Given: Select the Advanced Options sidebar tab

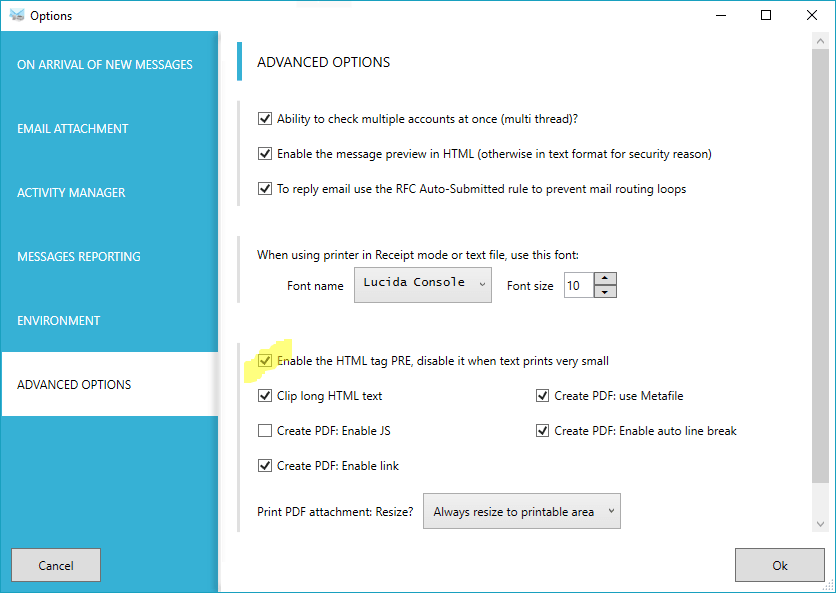Looking at the screenshot, I should point(109,384).
